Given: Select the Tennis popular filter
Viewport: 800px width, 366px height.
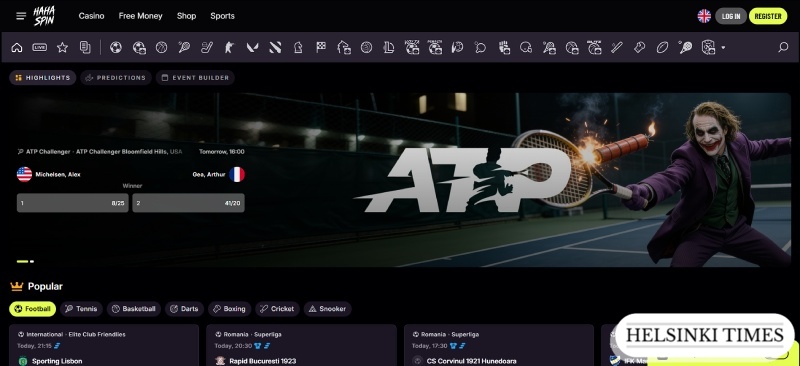Looking at the screenshot, I should coord(81,309).
